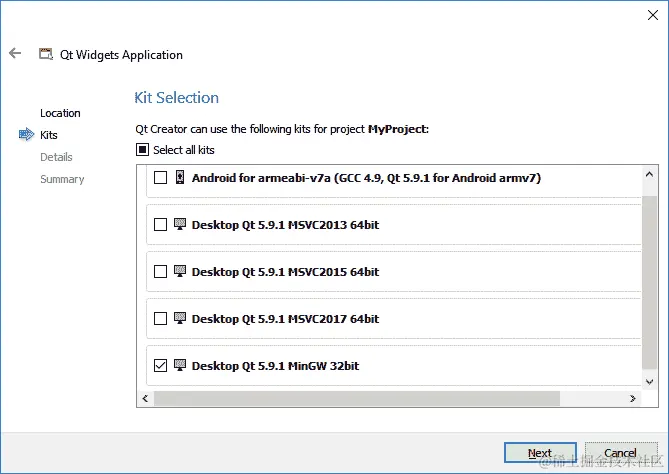Close the wizard dialog
The width and height of the screenshot is (669, 474).
[x=653, y=15]
